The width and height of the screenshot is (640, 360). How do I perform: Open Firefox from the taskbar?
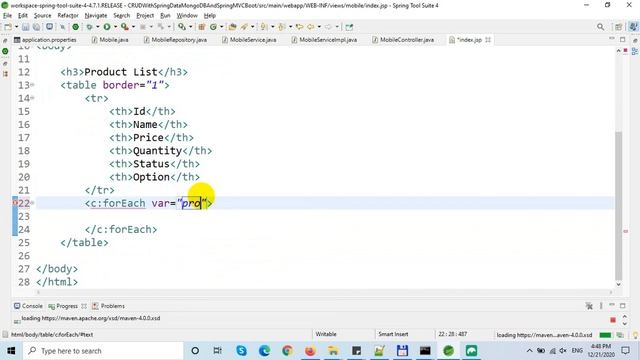310,351
